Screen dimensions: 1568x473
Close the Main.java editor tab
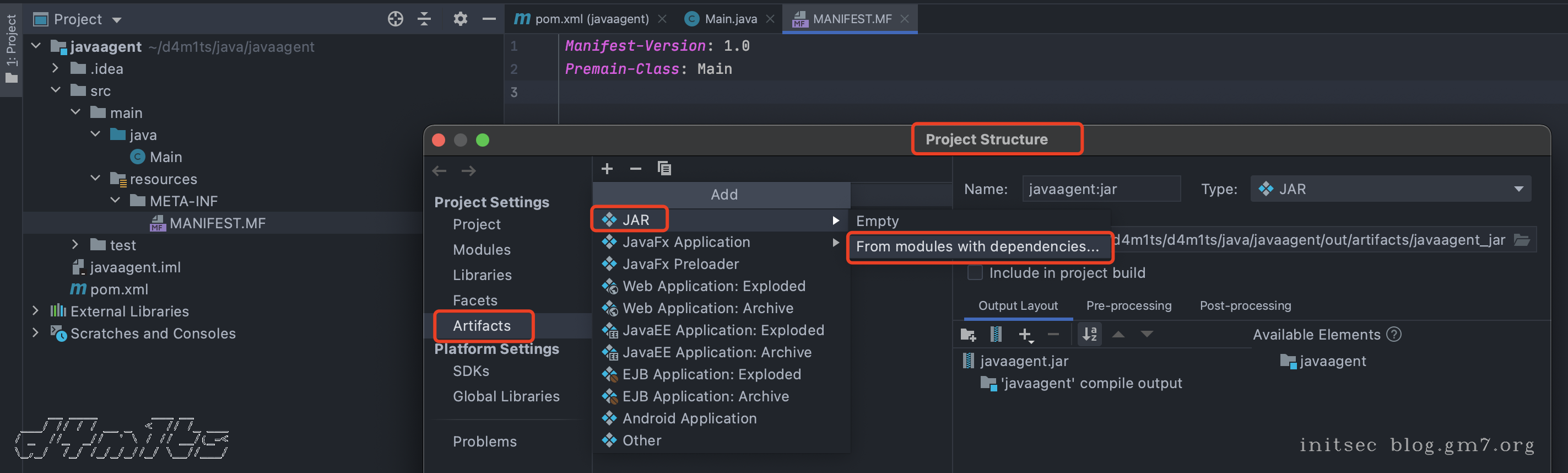[770, 19]
